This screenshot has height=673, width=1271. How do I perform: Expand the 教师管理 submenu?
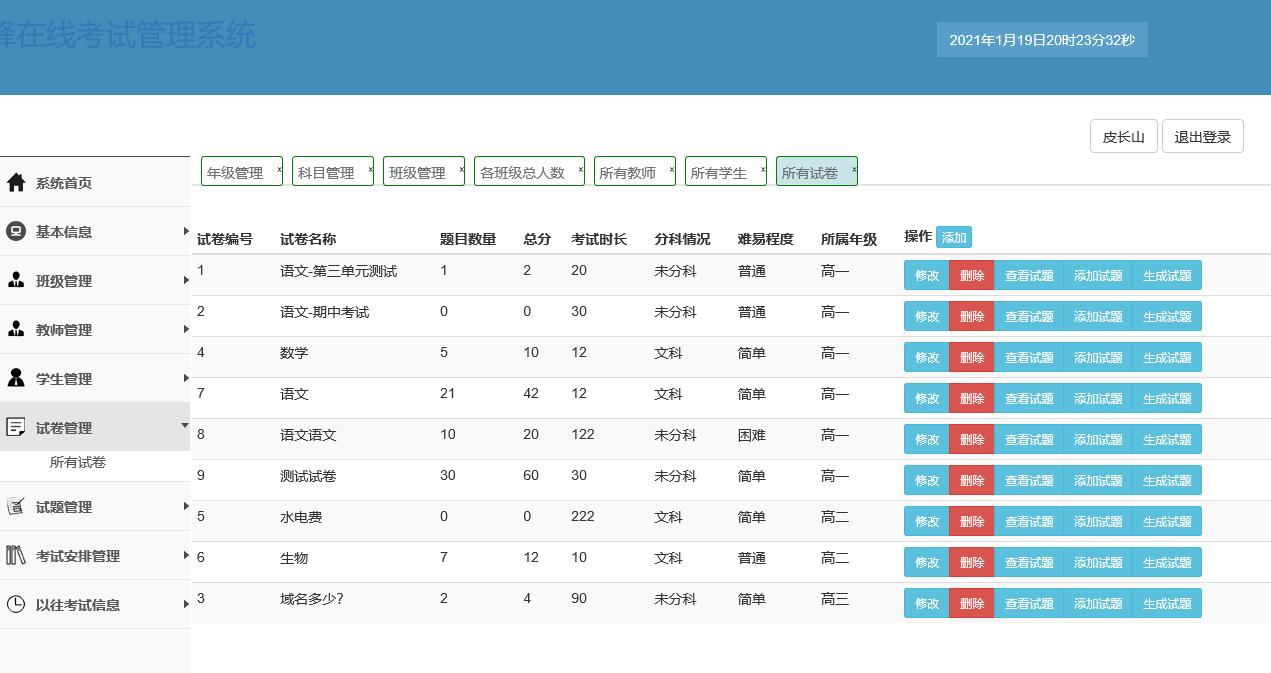[184, 329]
